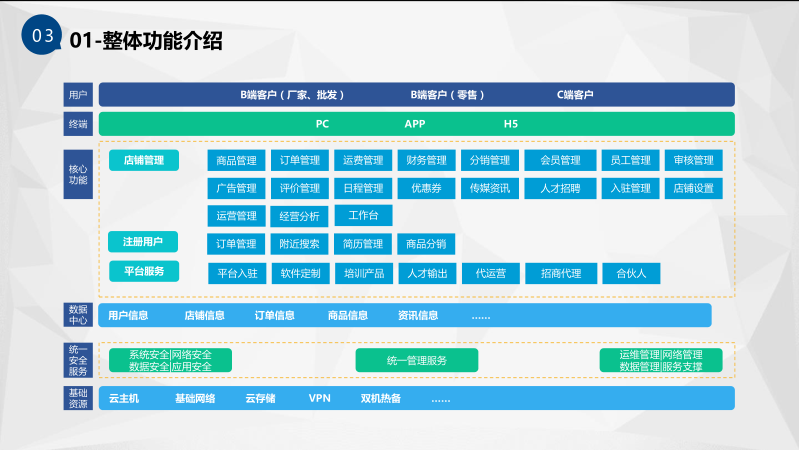The image size is (800, 450).
Task: Click the 经营分析 box
Action: (299, 216)
